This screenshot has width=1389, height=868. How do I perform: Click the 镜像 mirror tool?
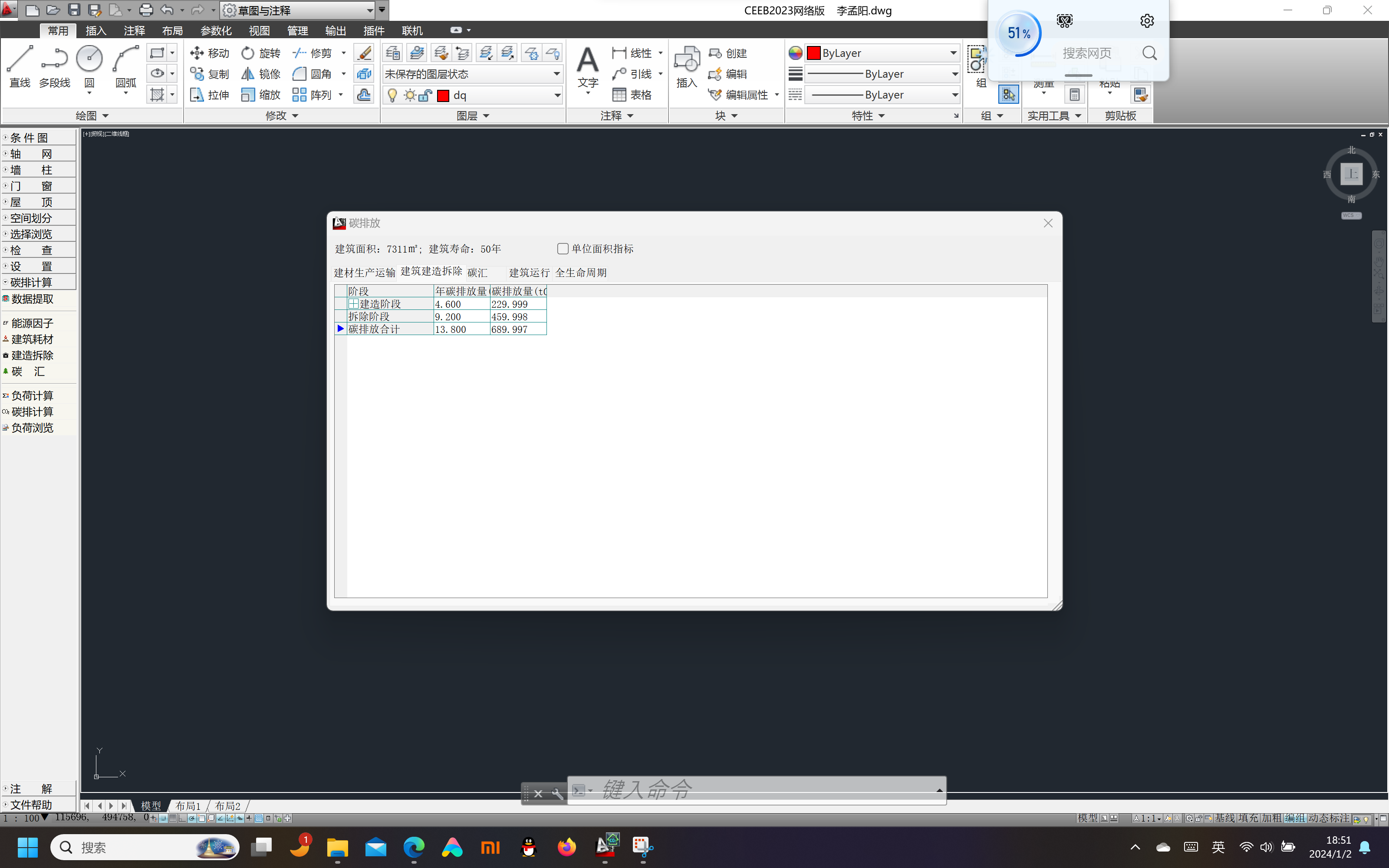click(261, 74)
